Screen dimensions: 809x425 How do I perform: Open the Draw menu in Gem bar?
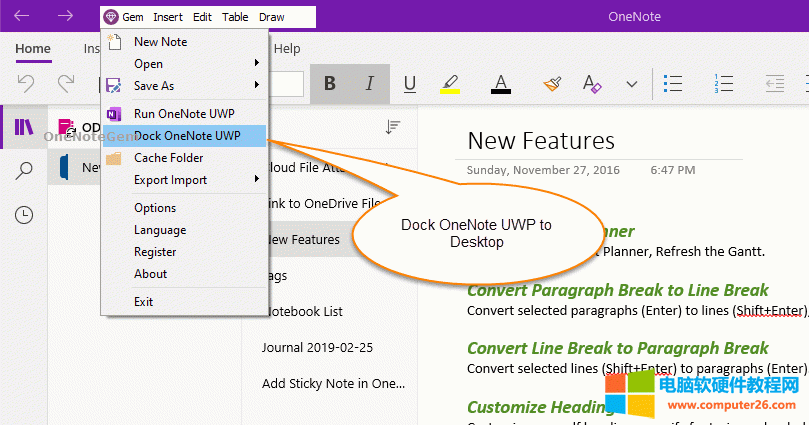point(271,17)
